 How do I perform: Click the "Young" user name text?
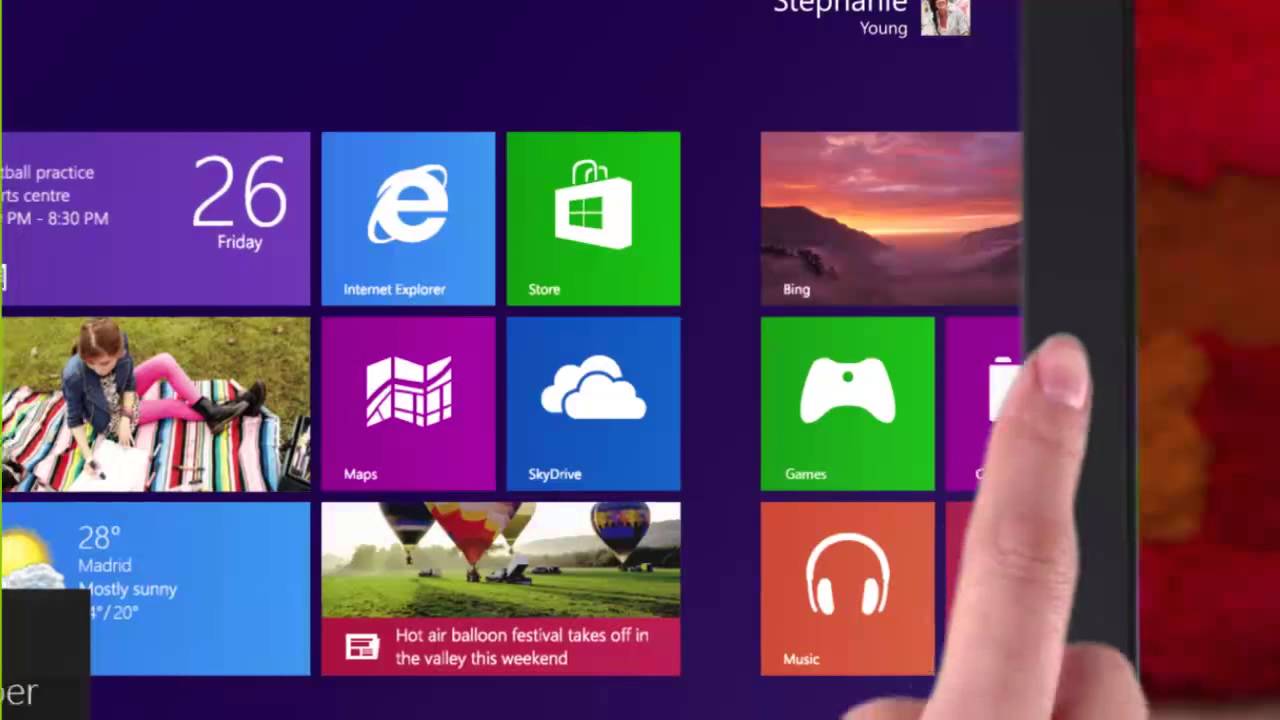[x=884, y=29]
